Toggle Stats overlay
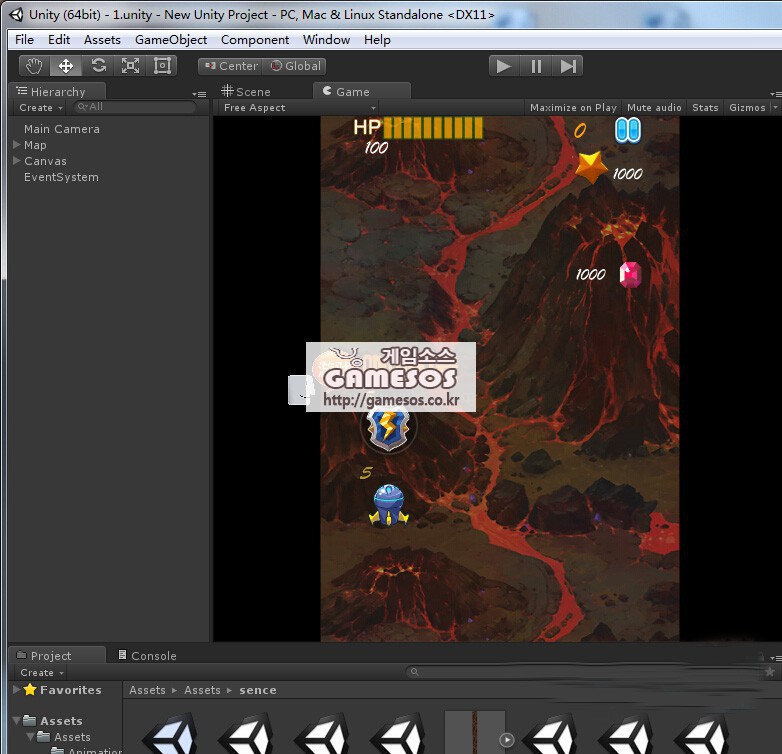 point(705,108)
